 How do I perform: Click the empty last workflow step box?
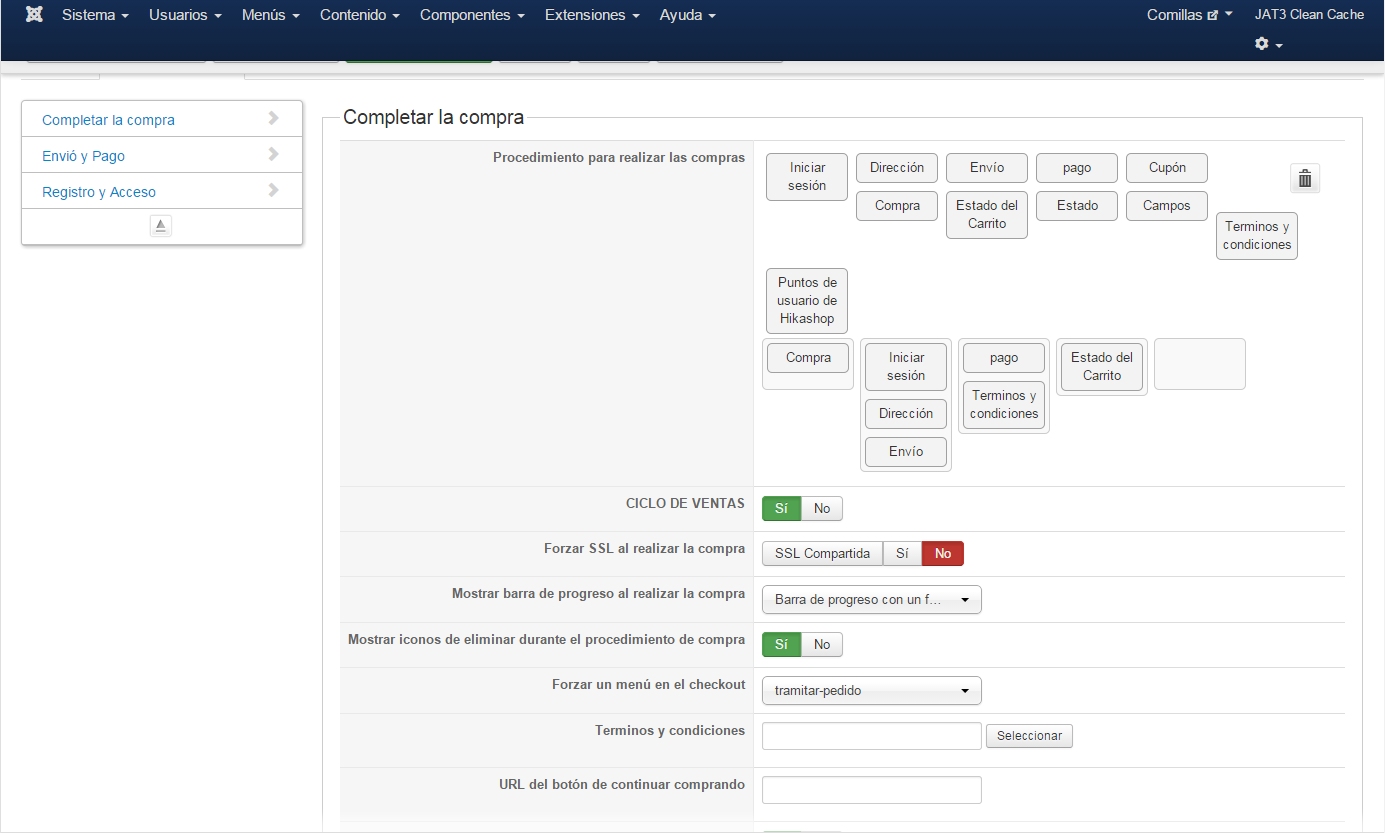[1200, 364]
